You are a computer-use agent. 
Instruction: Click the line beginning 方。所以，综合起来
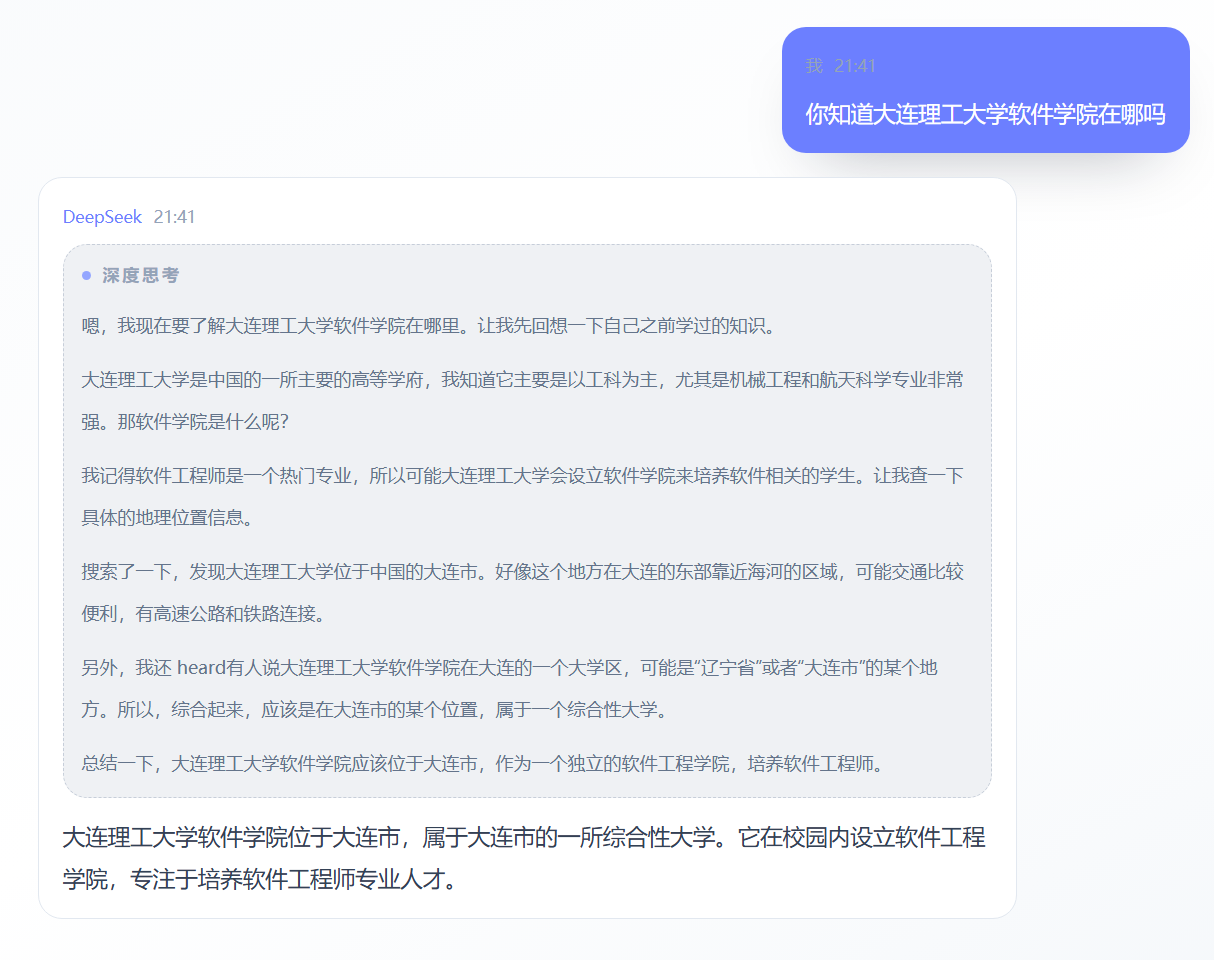click(373, 710)
